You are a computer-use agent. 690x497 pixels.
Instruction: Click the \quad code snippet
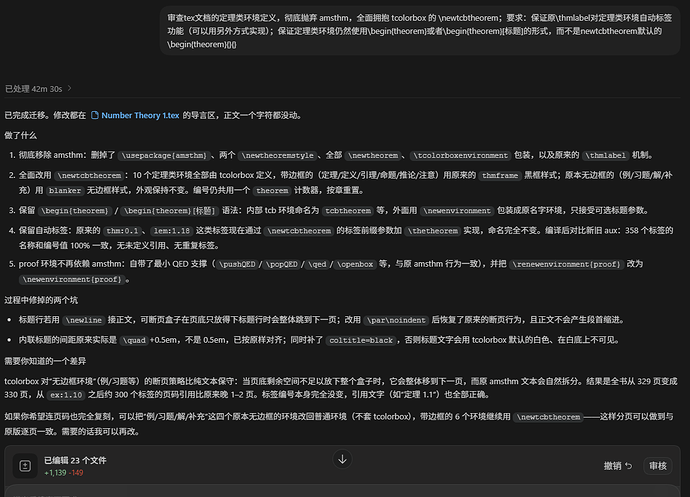tap(134, 340)
